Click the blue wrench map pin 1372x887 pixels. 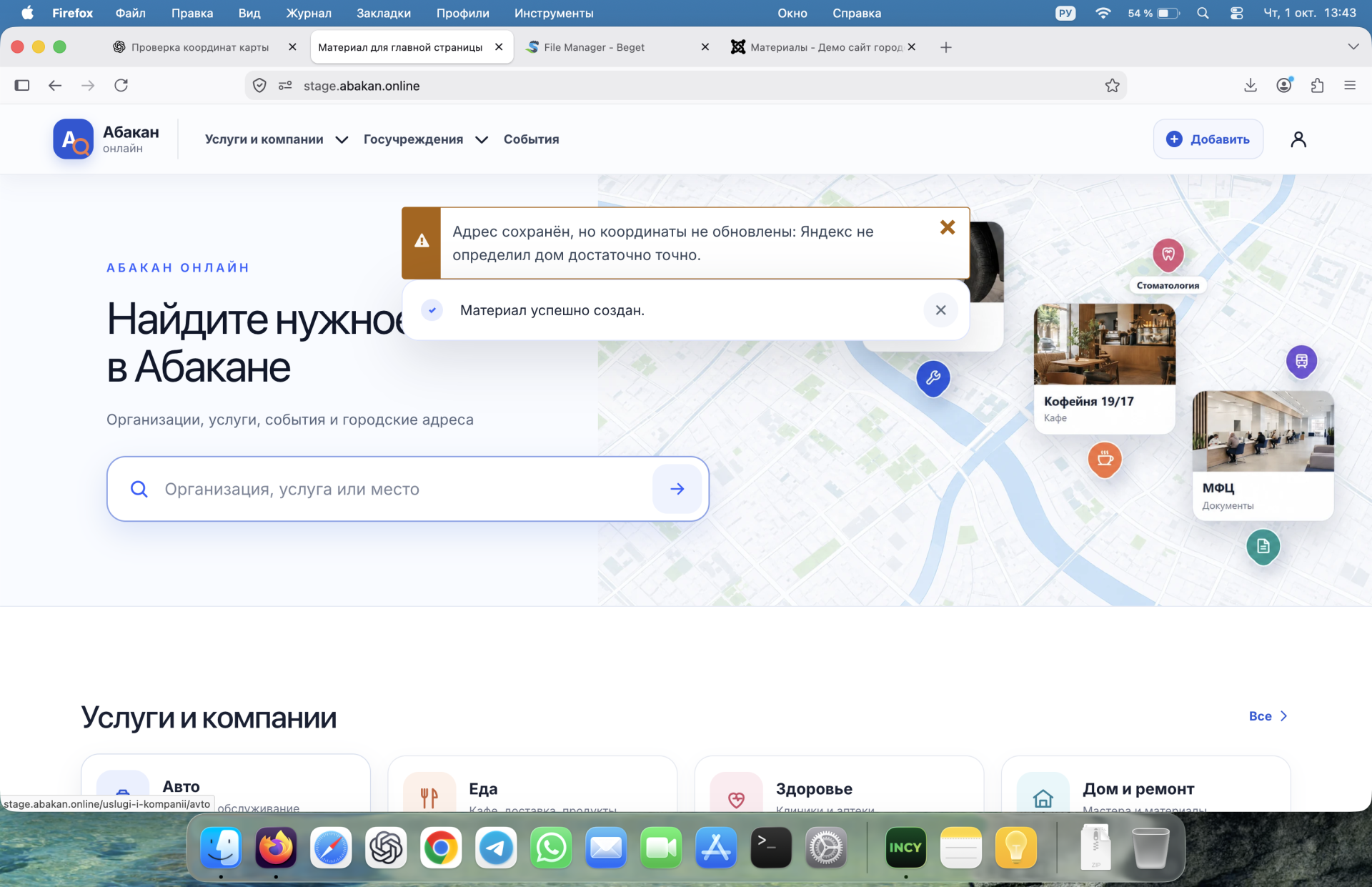(933, 378)
